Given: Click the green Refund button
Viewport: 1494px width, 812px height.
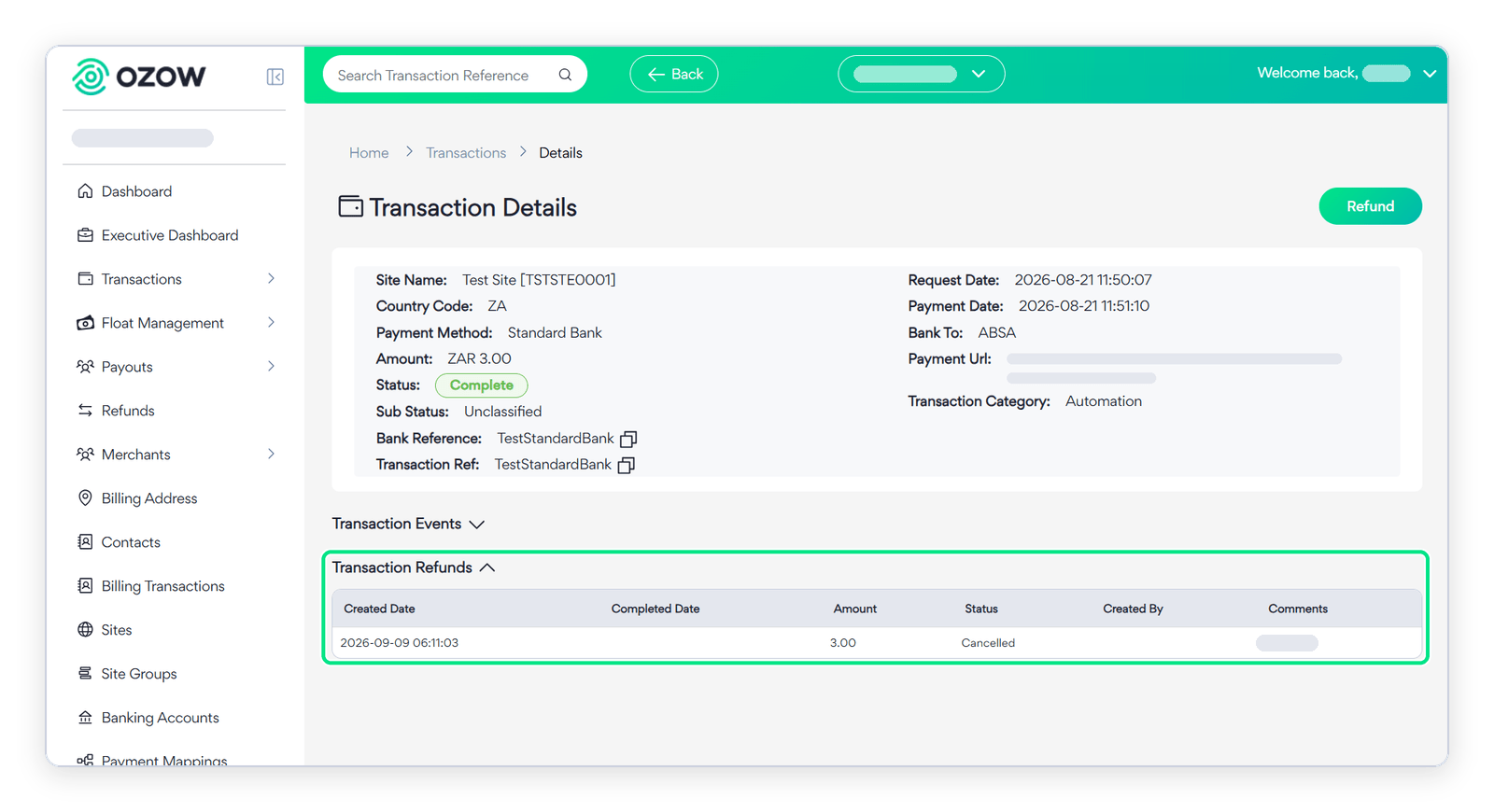Looking at the screenshot, I should 1371,206.
